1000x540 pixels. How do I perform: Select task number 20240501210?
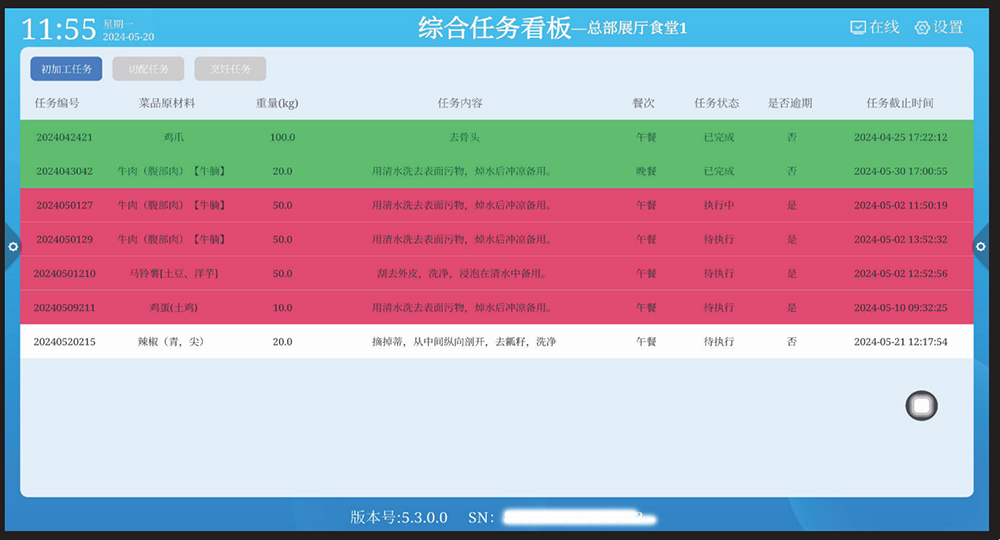click(x=64, y=274)
